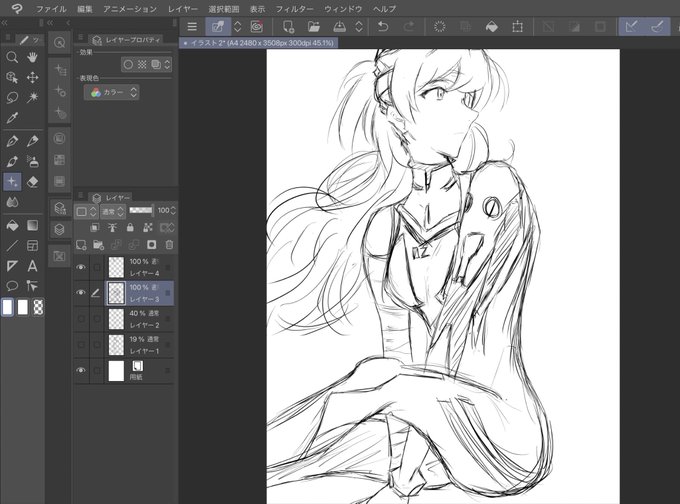Open file with the folder icon
Viewport: 680px width, 504px height.
tap(314, 27)
